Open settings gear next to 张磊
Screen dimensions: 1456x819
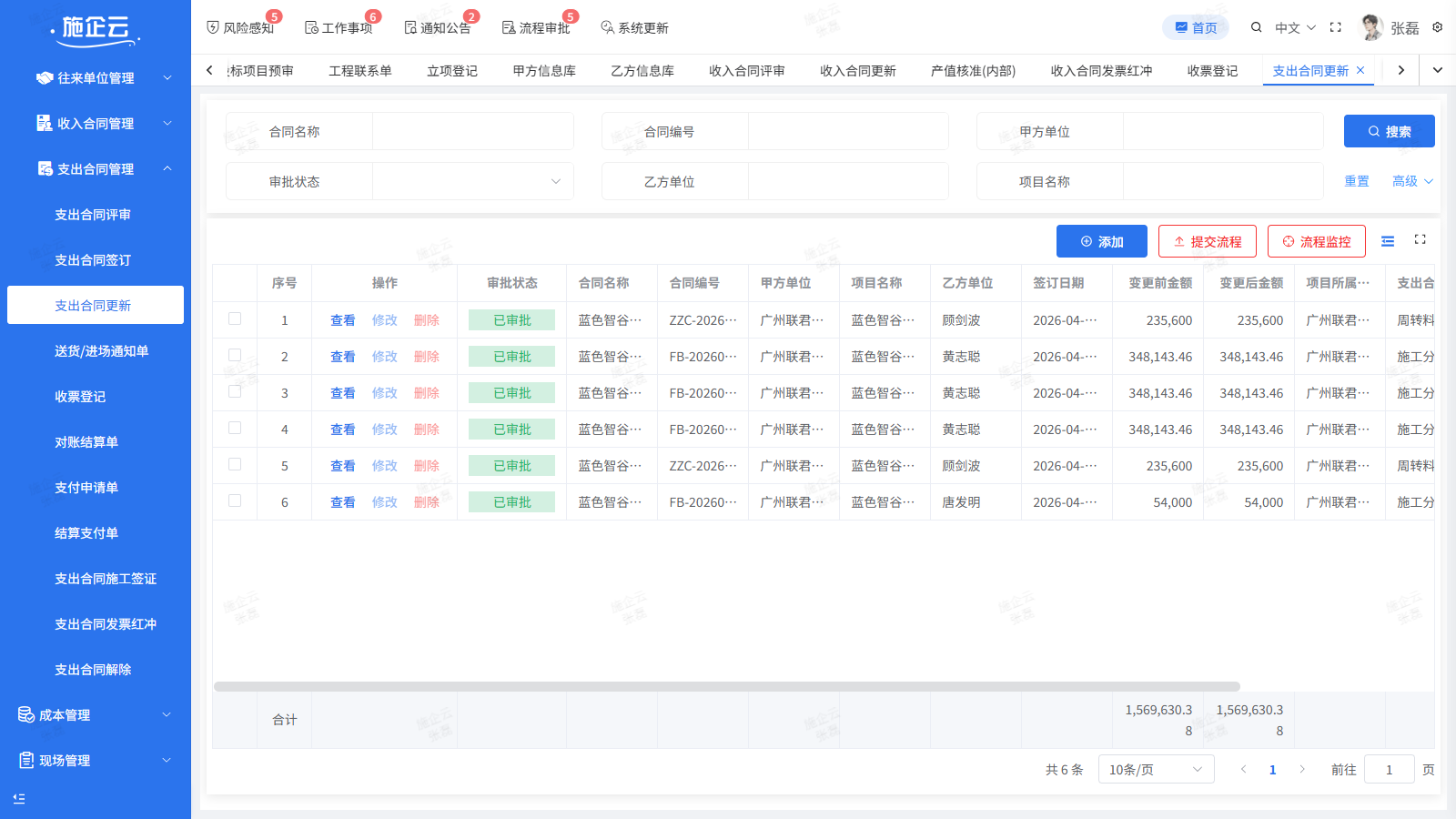1438,27
